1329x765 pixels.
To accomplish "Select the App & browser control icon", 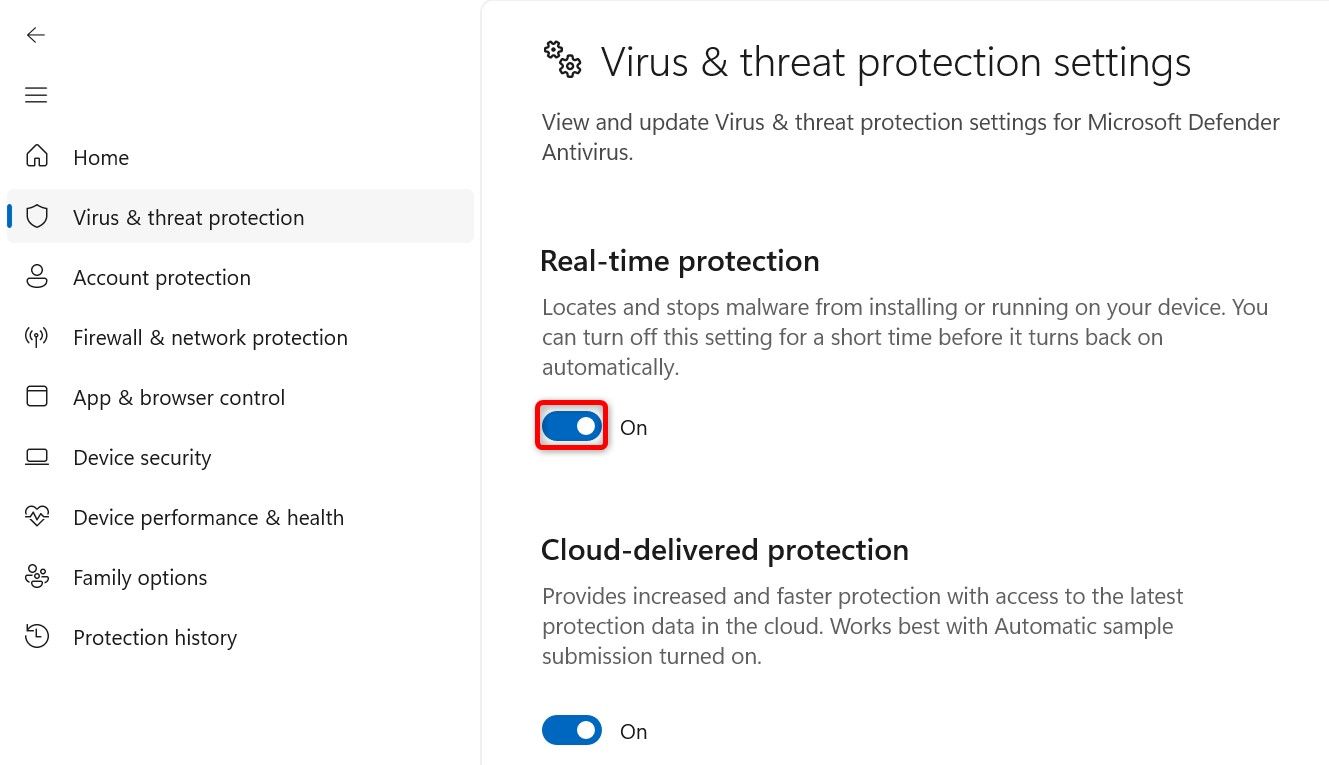I will (x=36, y=397).
